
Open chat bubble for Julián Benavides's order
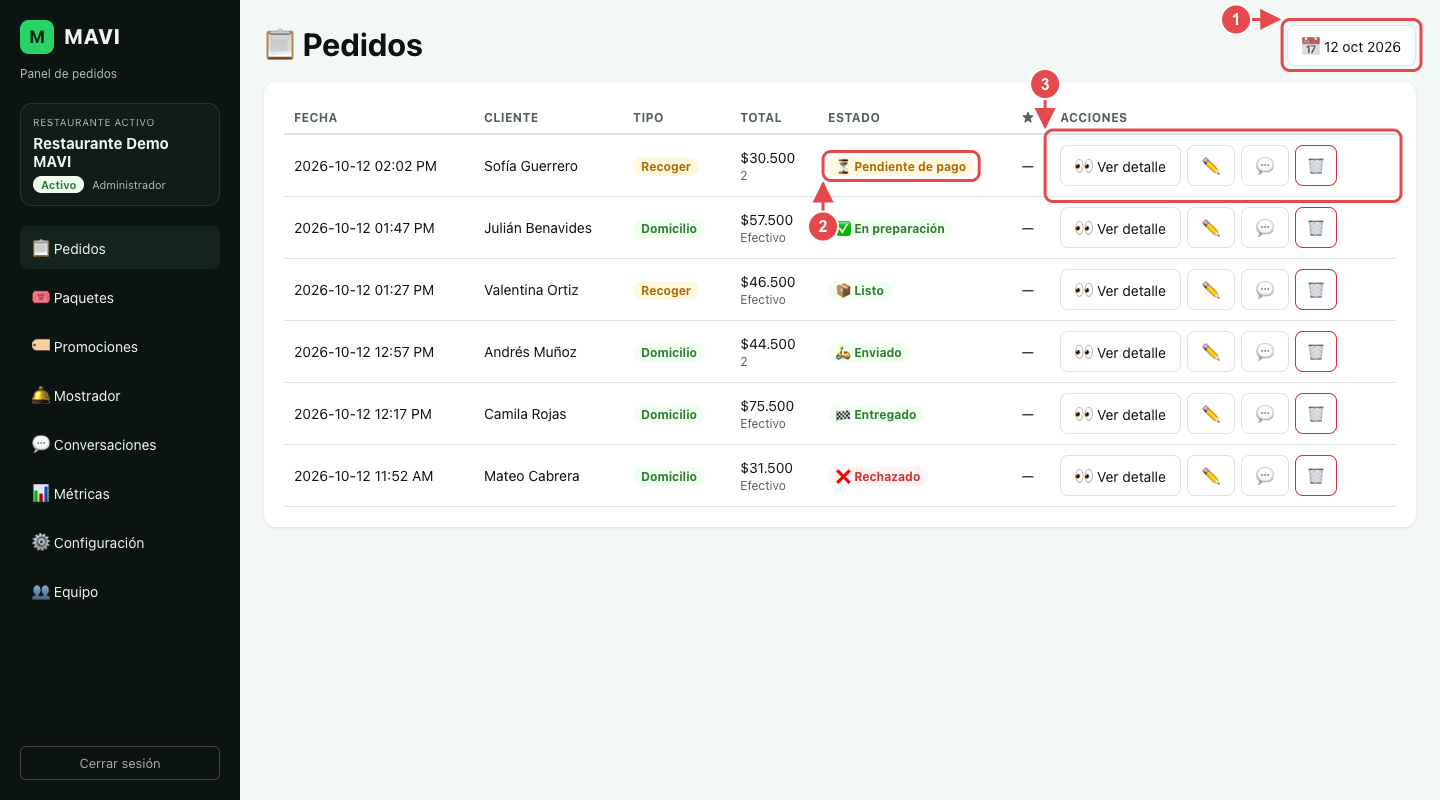tap(1265, 228)
